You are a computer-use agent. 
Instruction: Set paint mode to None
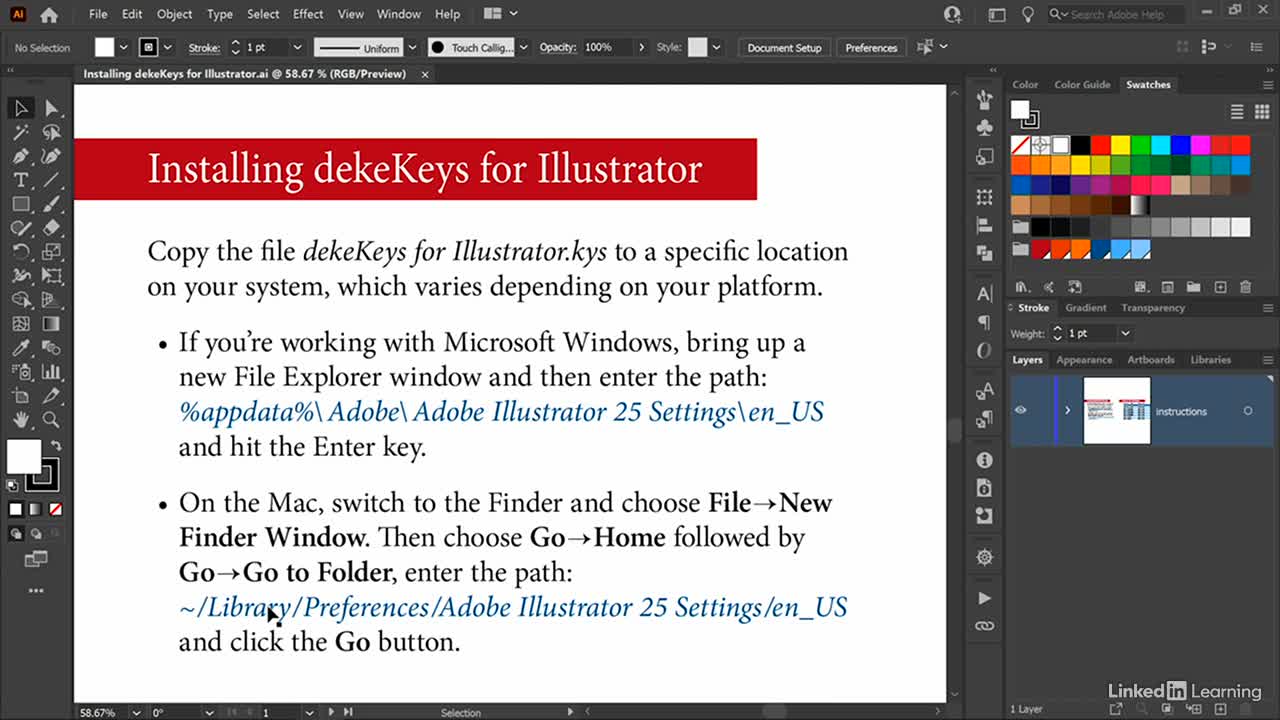pos(56,509)
